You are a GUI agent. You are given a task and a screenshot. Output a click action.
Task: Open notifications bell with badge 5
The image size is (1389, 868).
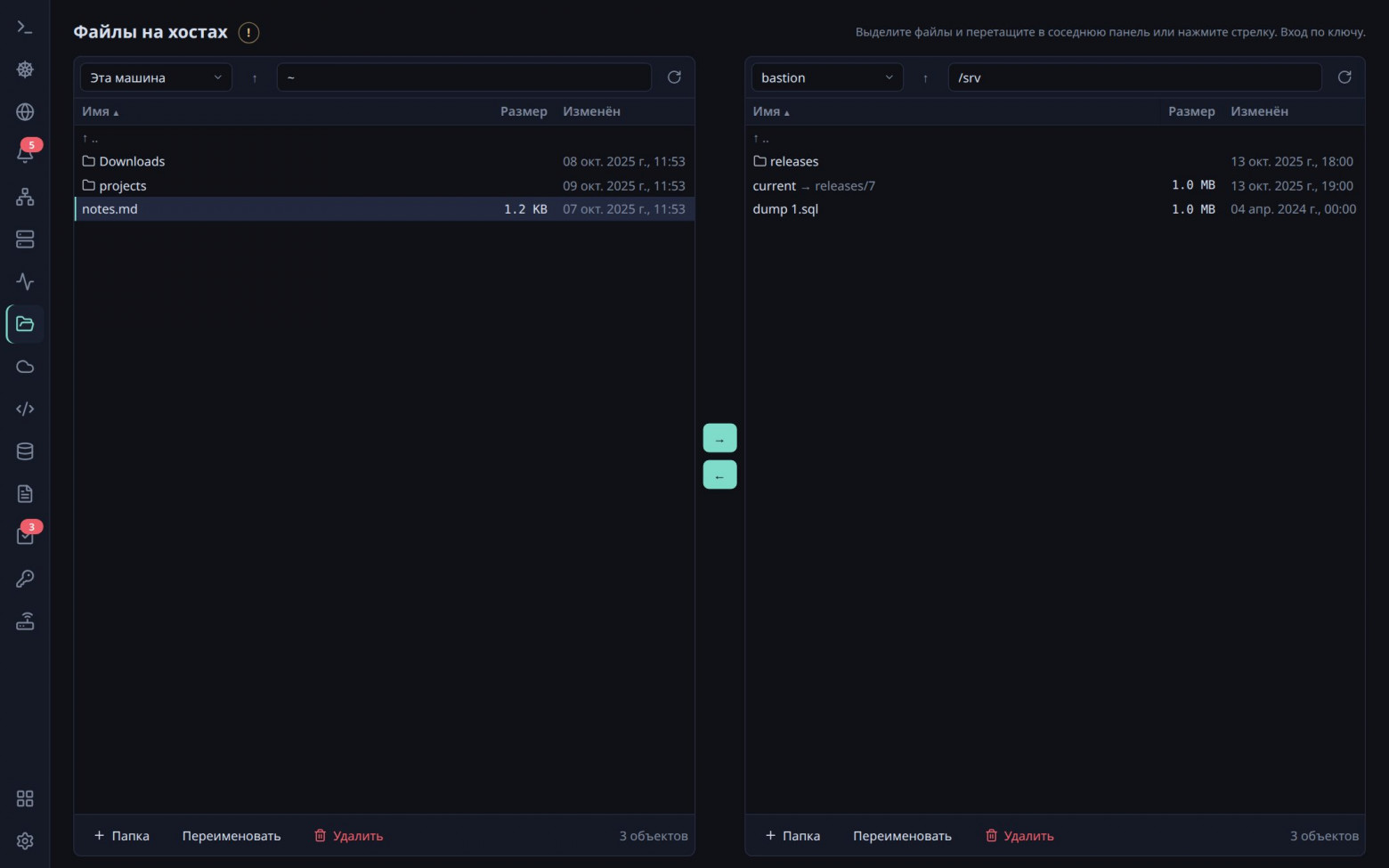[25, 154]
